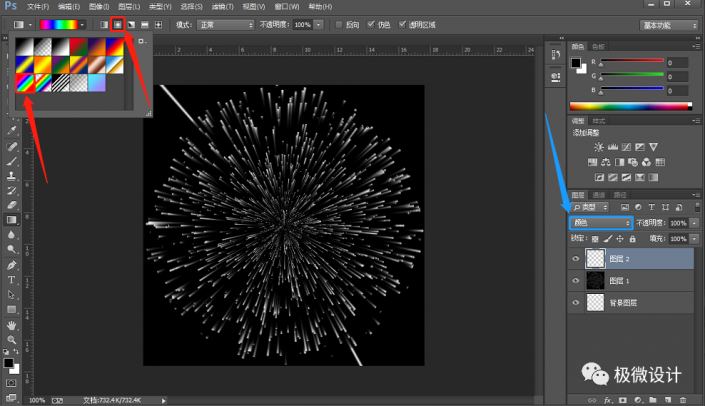Expand the 基本功能 workspace dropdown
Screen dimensions: 705x406
pyautogui.click(x=669, y=24)
